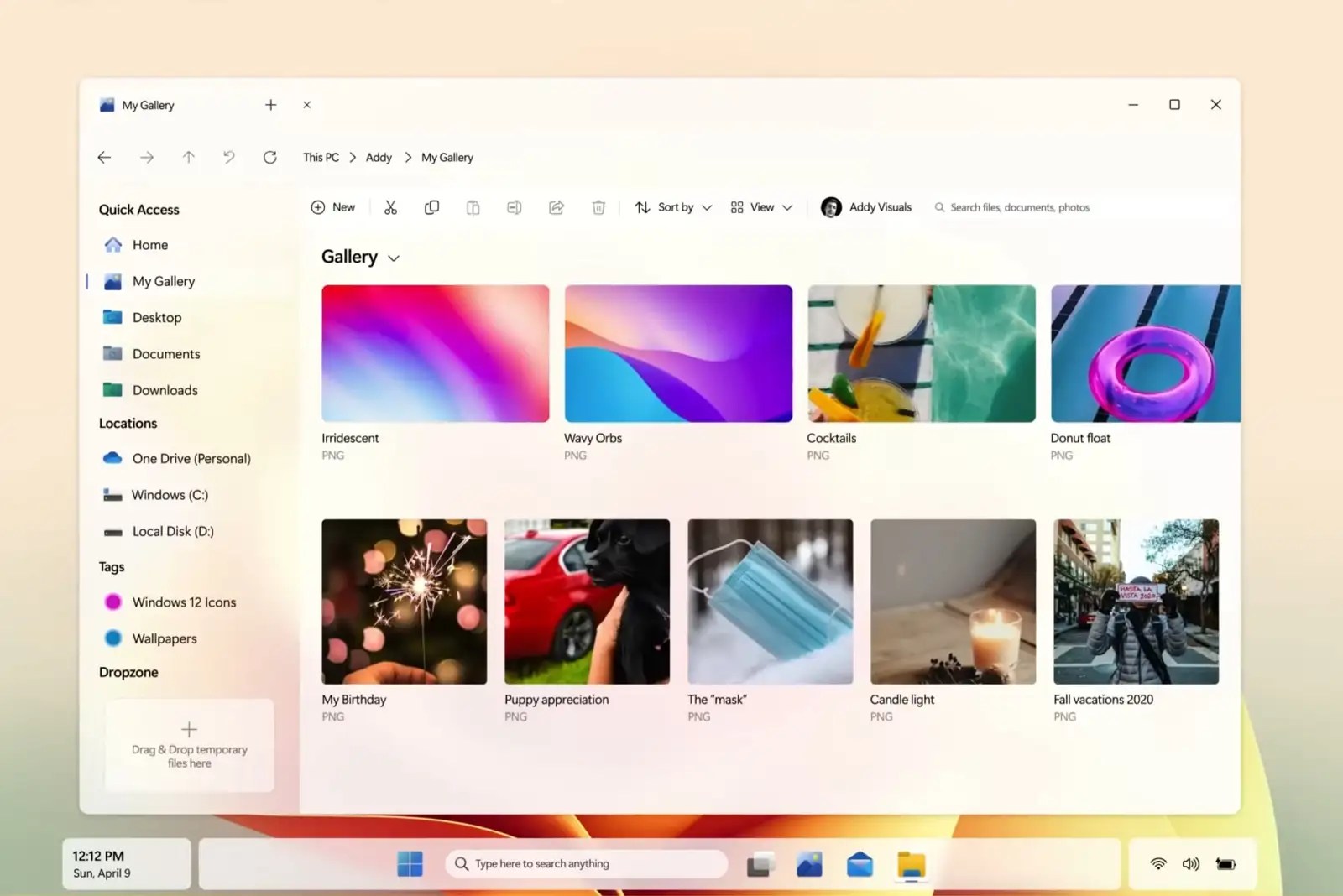Click the Copy icon
This screenshot has height=896, width=1343.
pyautogui.click(x=431, y=207)
